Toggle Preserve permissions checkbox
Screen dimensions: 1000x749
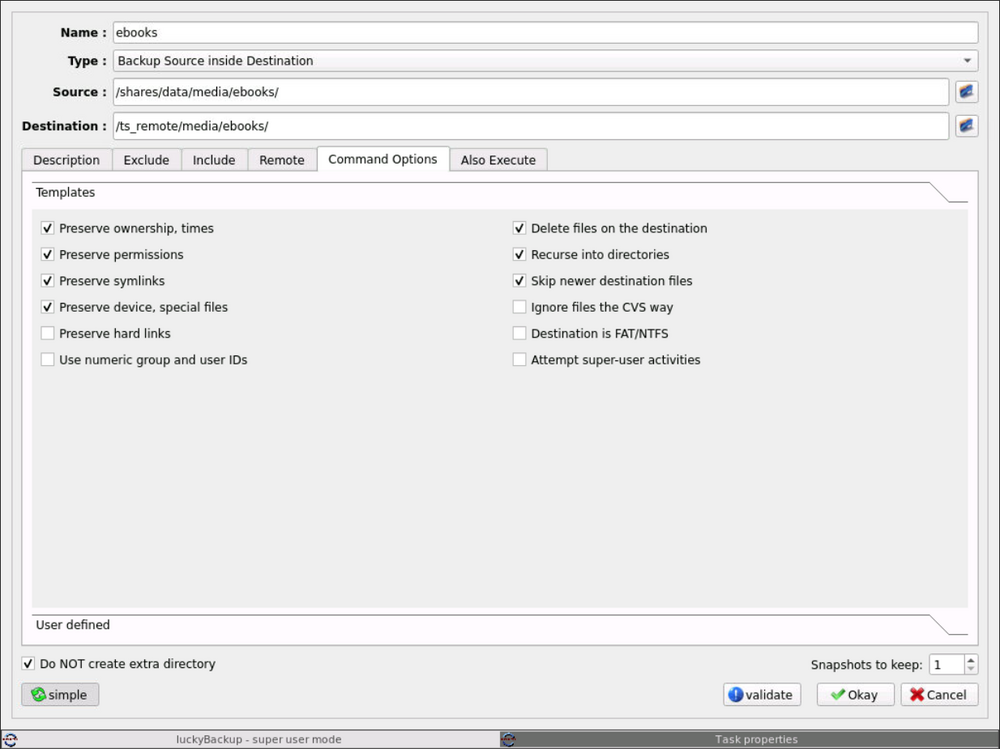point(48,255)
